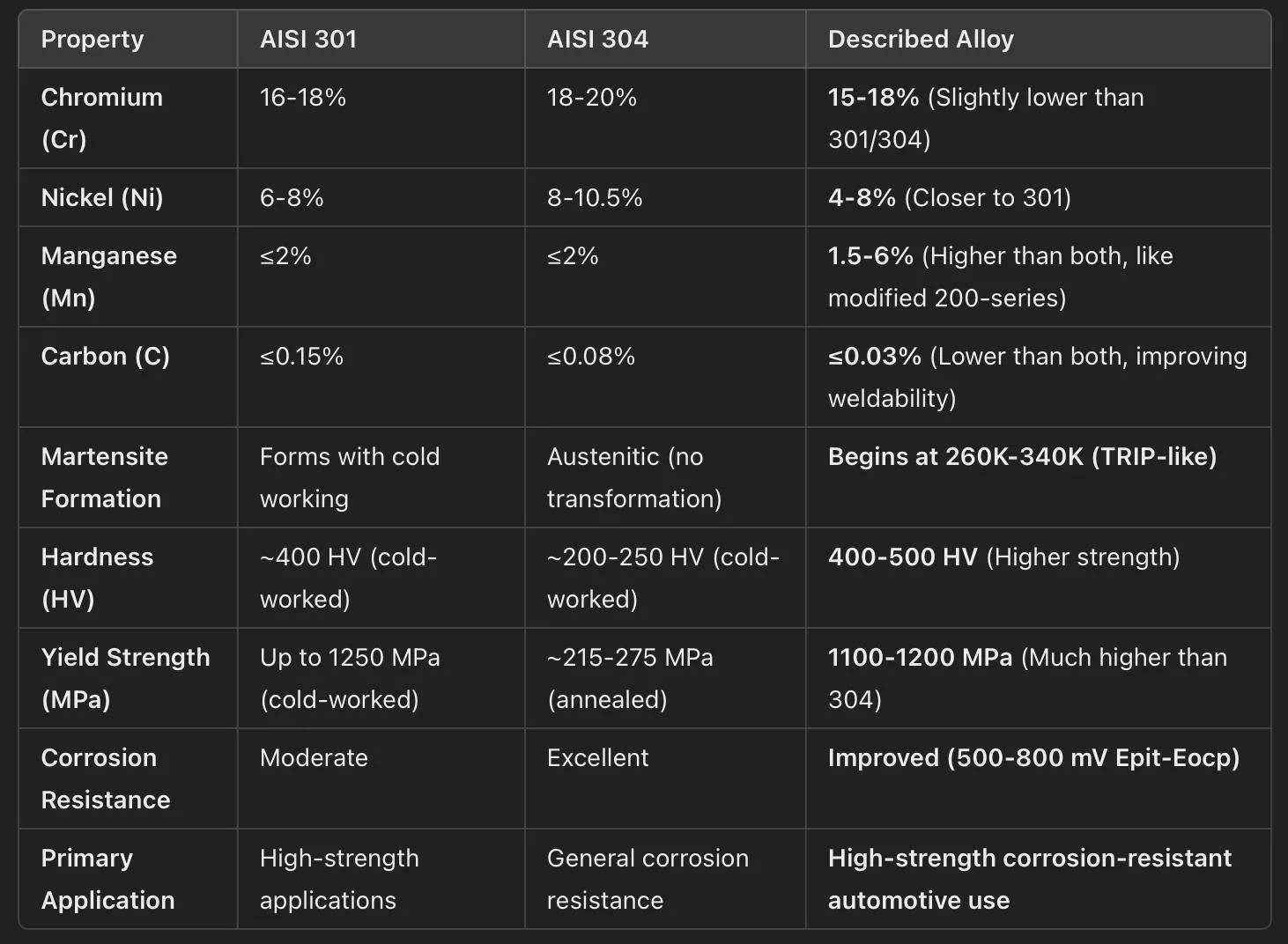
Task: Click the Described Alloy column header
Action: tap(921, 40)
